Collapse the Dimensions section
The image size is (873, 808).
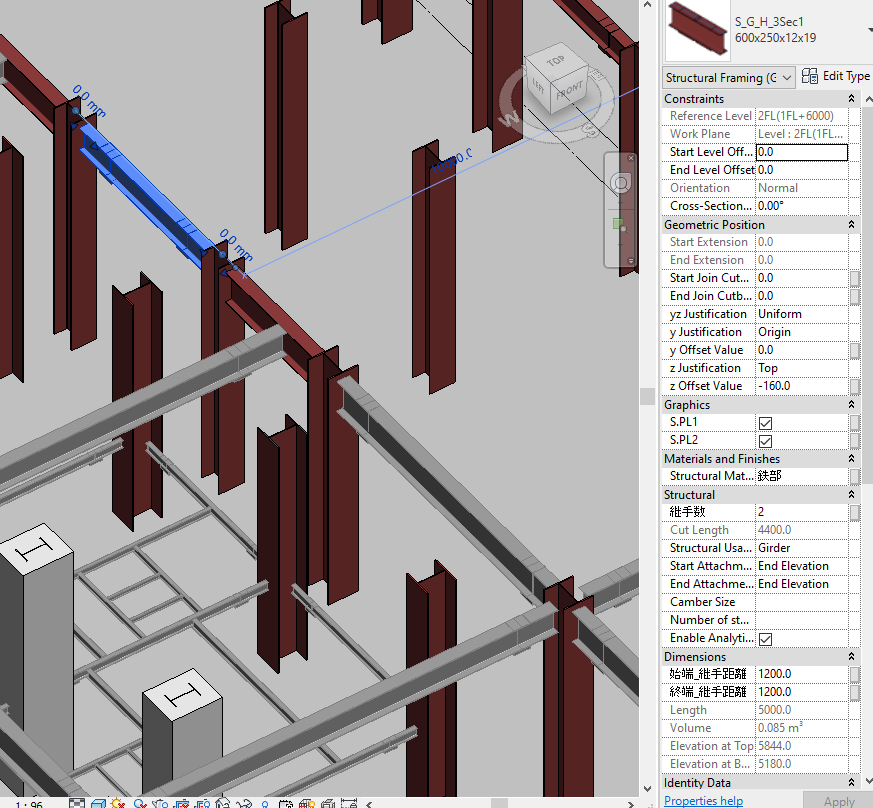(850, 656)
